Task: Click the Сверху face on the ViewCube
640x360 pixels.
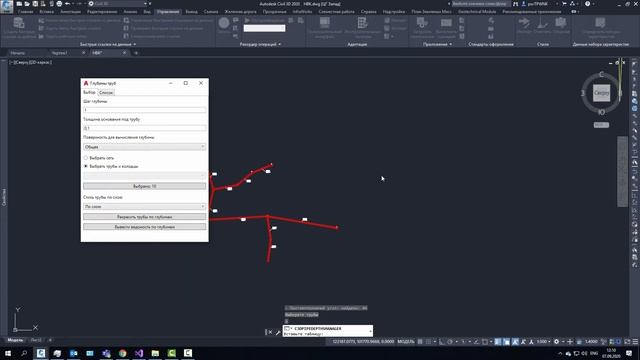Action: (601, 93)
